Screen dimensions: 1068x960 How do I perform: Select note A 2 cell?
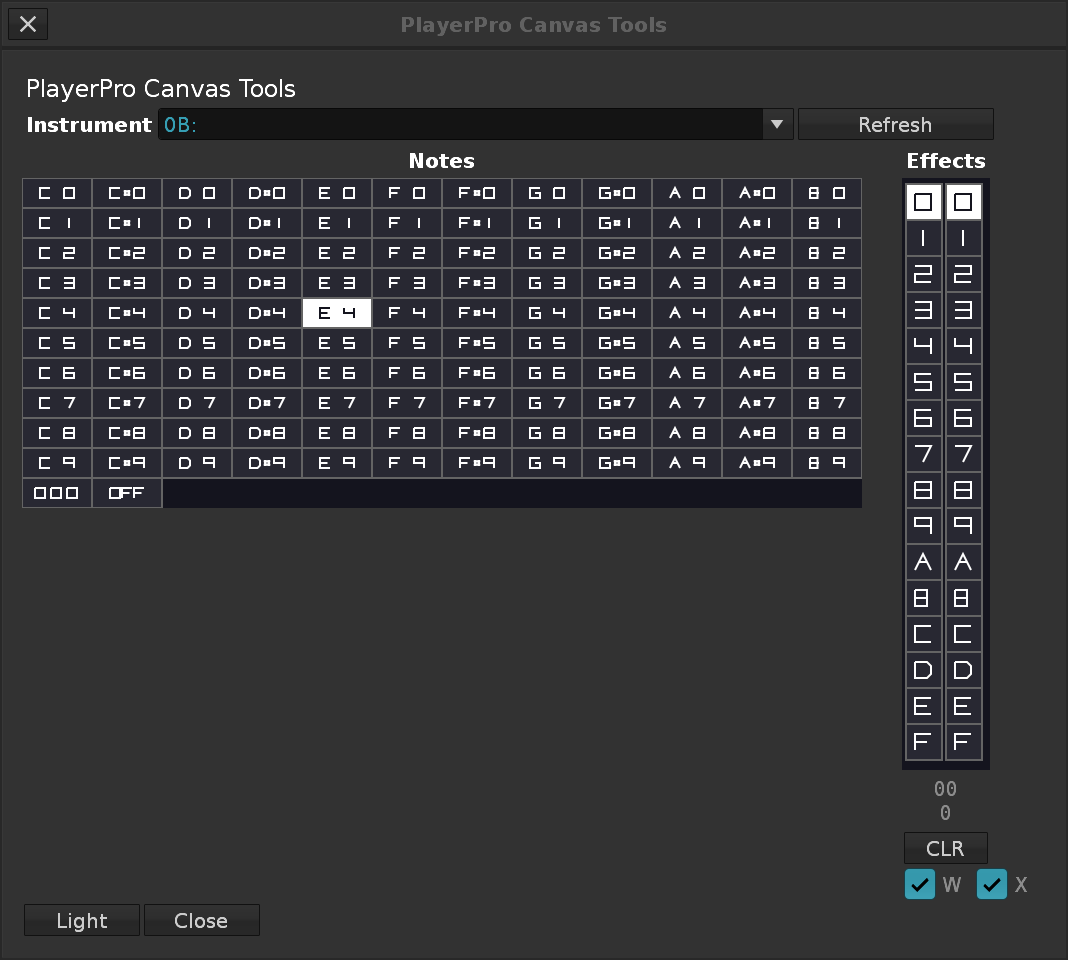(x=687, y=253)
